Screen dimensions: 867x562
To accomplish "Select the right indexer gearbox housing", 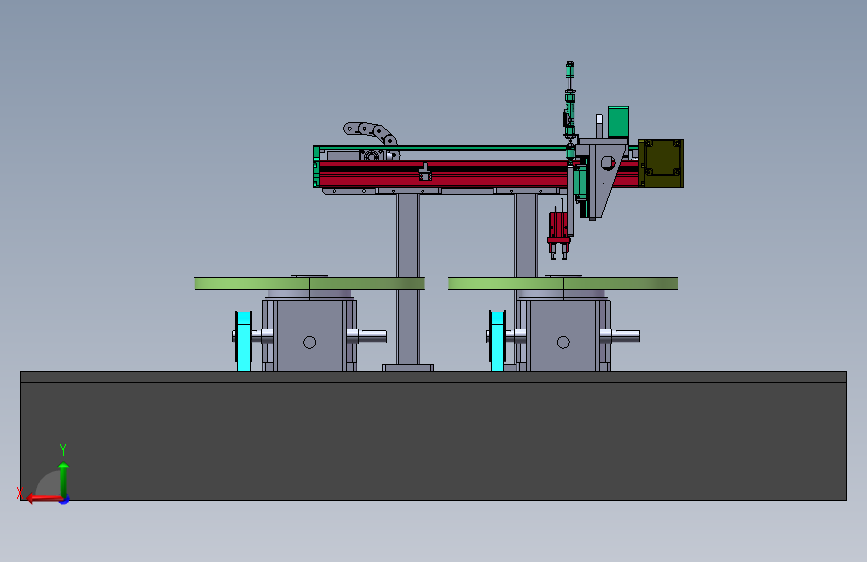I will 563,335.
